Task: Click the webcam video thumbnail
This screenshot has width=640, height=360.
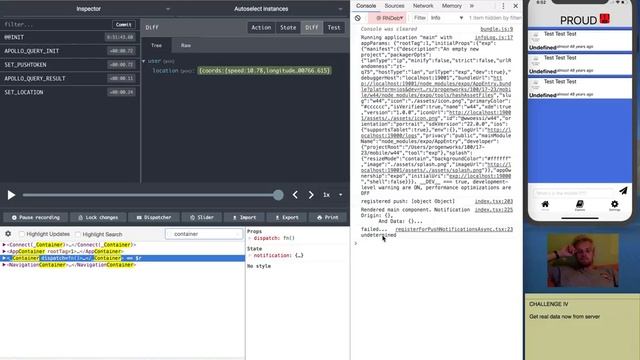Action: [582, 260]
